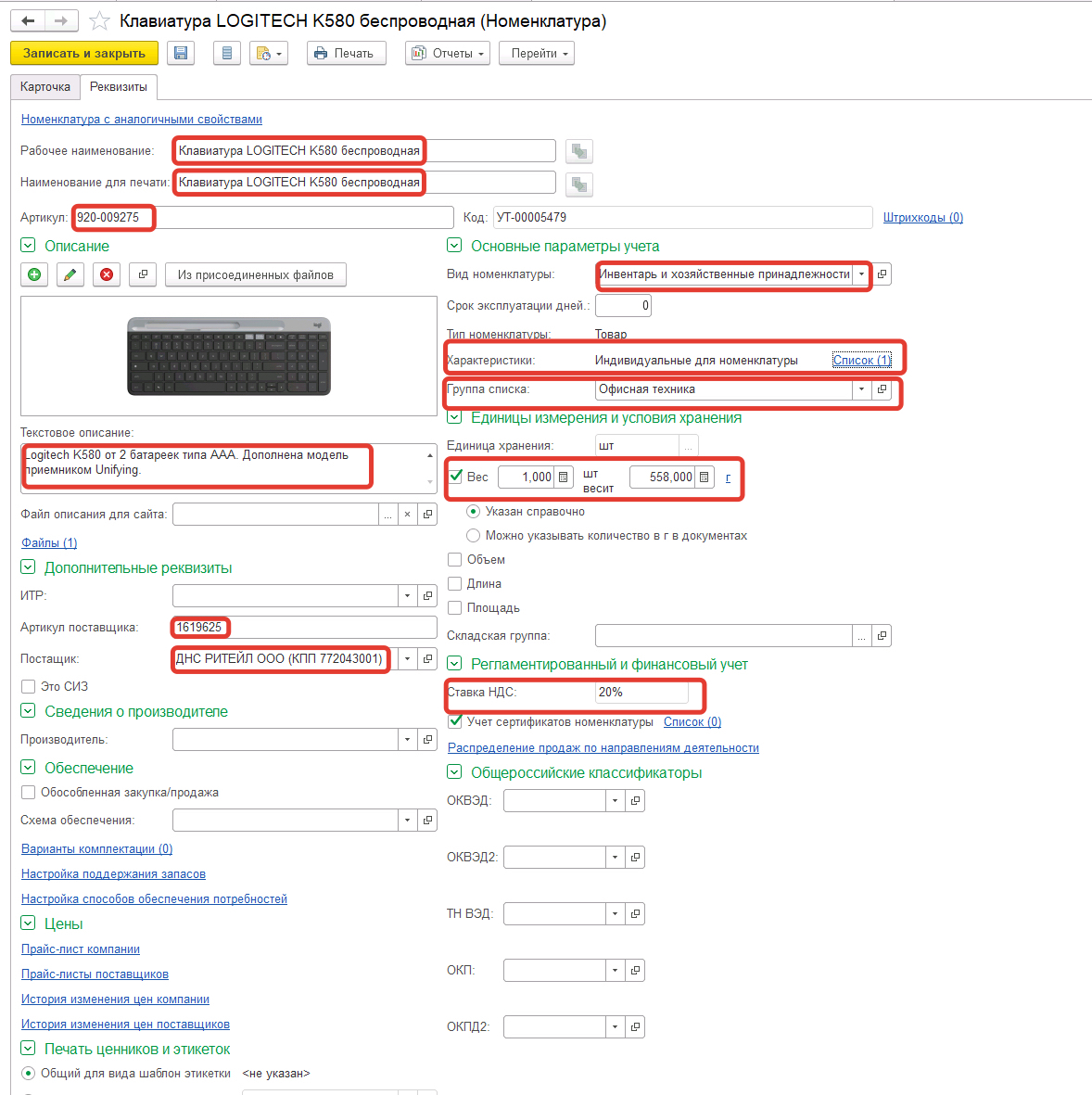Screen dimensions: 1092x1095
Task: Open the Штрихкоды (0) link
Action: click(922, 218)
